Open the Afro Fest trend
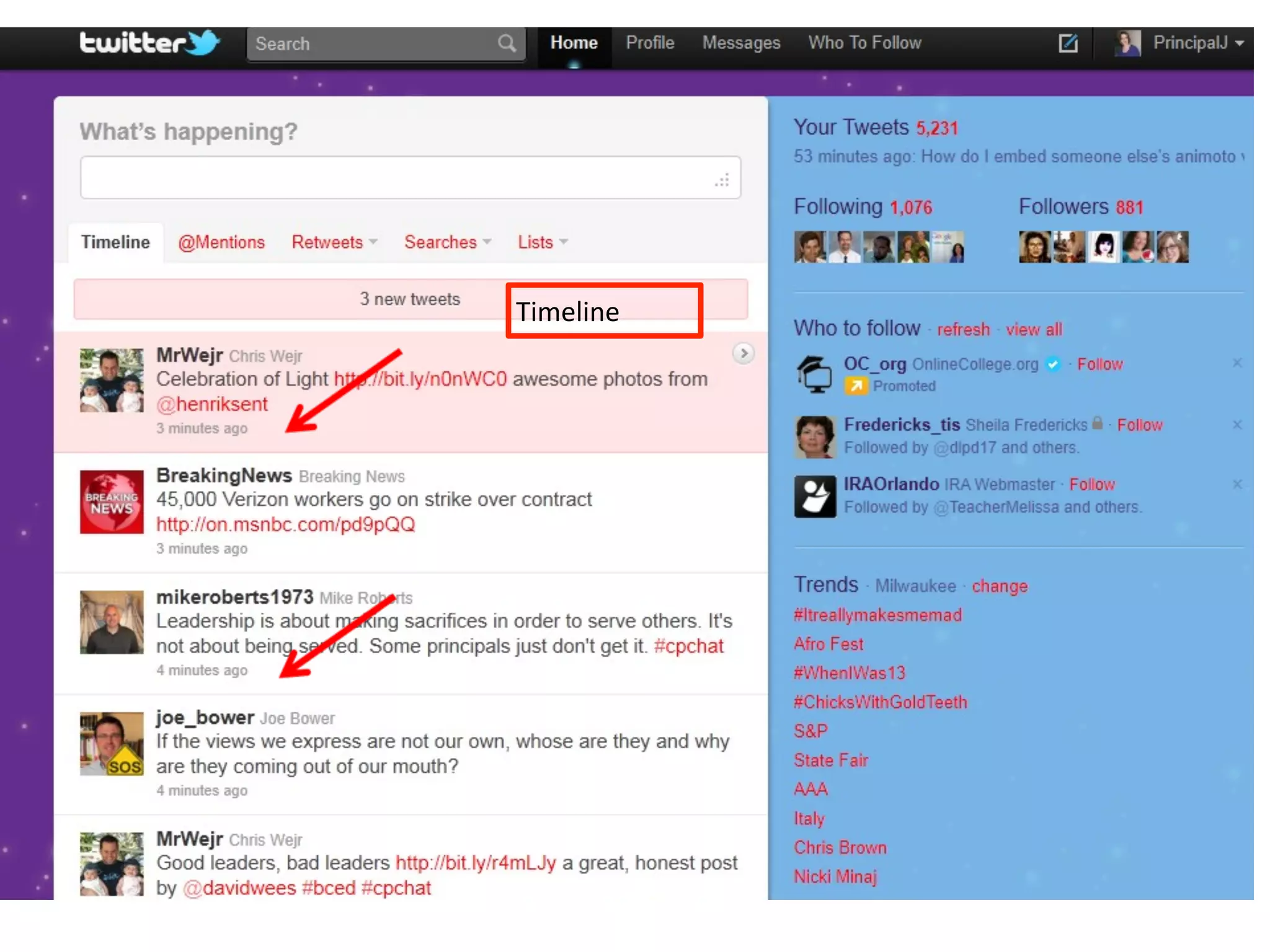The image size is (1270, 952). (x=828, y=644)
